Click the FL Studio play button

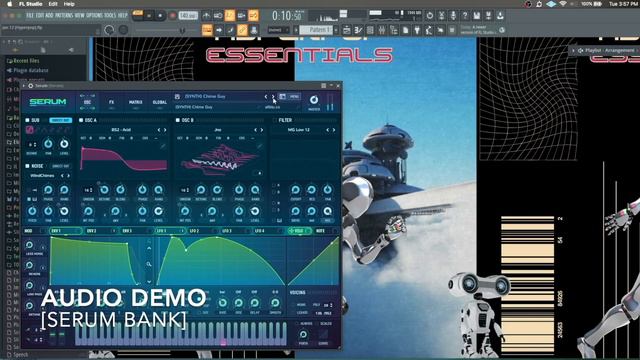point(149,16)
